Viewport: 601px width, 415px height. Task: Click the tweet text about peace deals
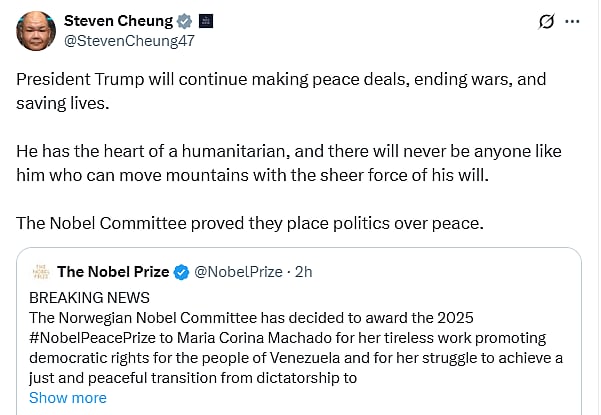(x=280, y=90)
